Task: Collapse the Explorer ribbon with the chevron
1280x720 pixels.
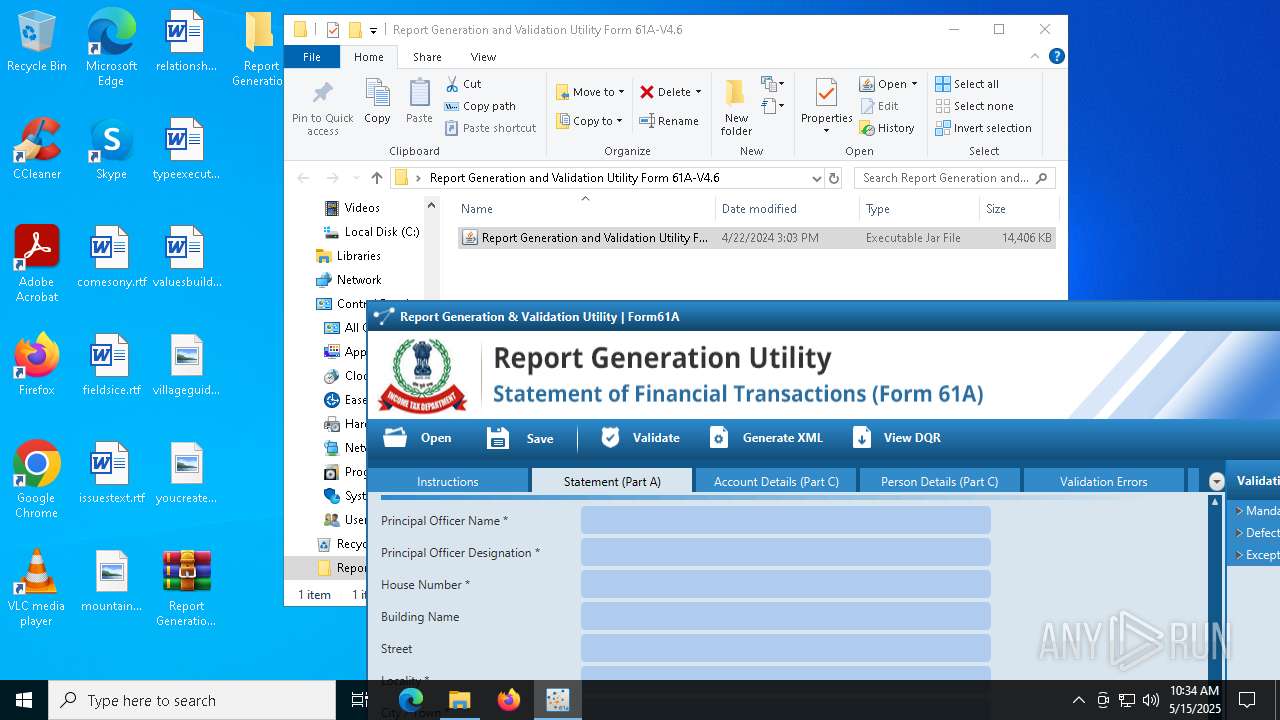Action: click(x=1035, y=57)
